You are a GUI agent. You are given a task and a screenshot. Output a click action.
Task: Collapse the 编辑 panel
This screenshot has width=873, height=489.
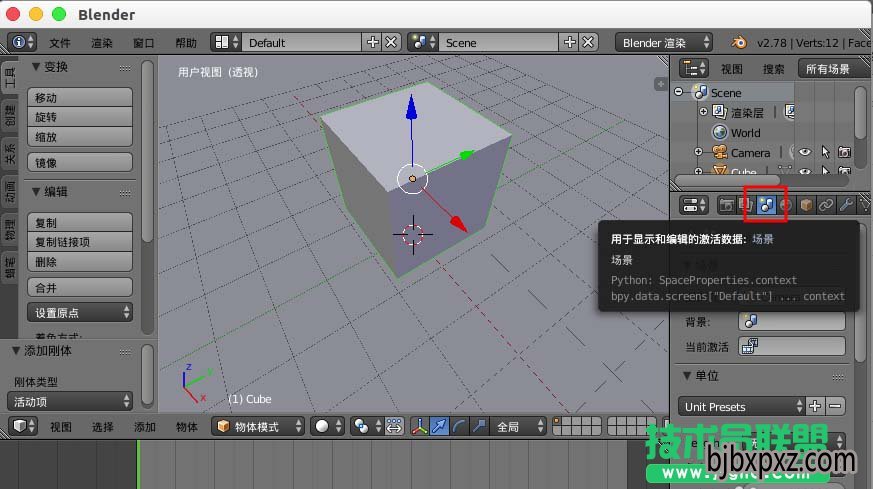pyautogui.click(x=36, y=192)
